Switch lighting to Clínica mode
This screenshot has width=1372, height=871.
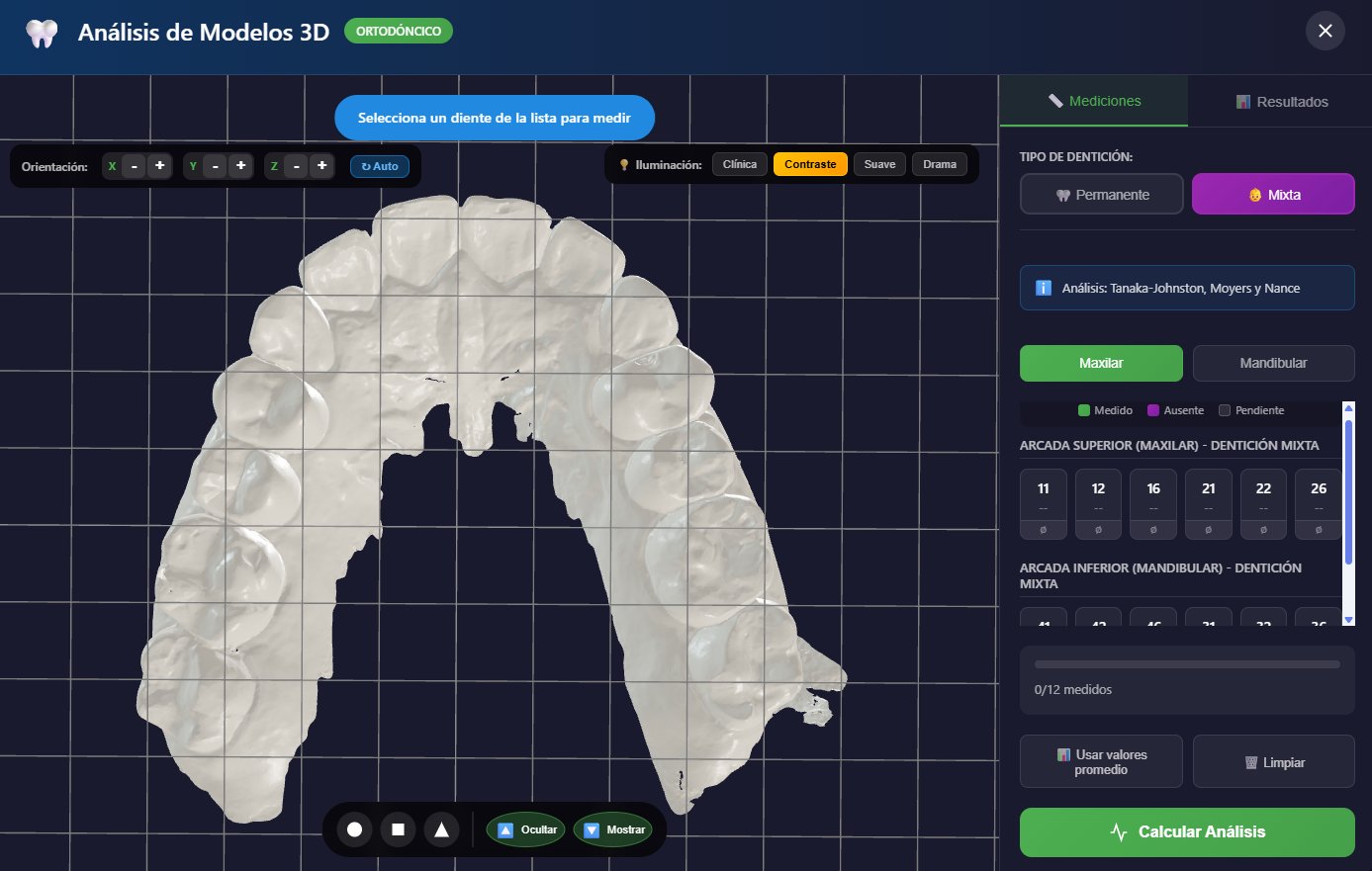coord(739,164)
